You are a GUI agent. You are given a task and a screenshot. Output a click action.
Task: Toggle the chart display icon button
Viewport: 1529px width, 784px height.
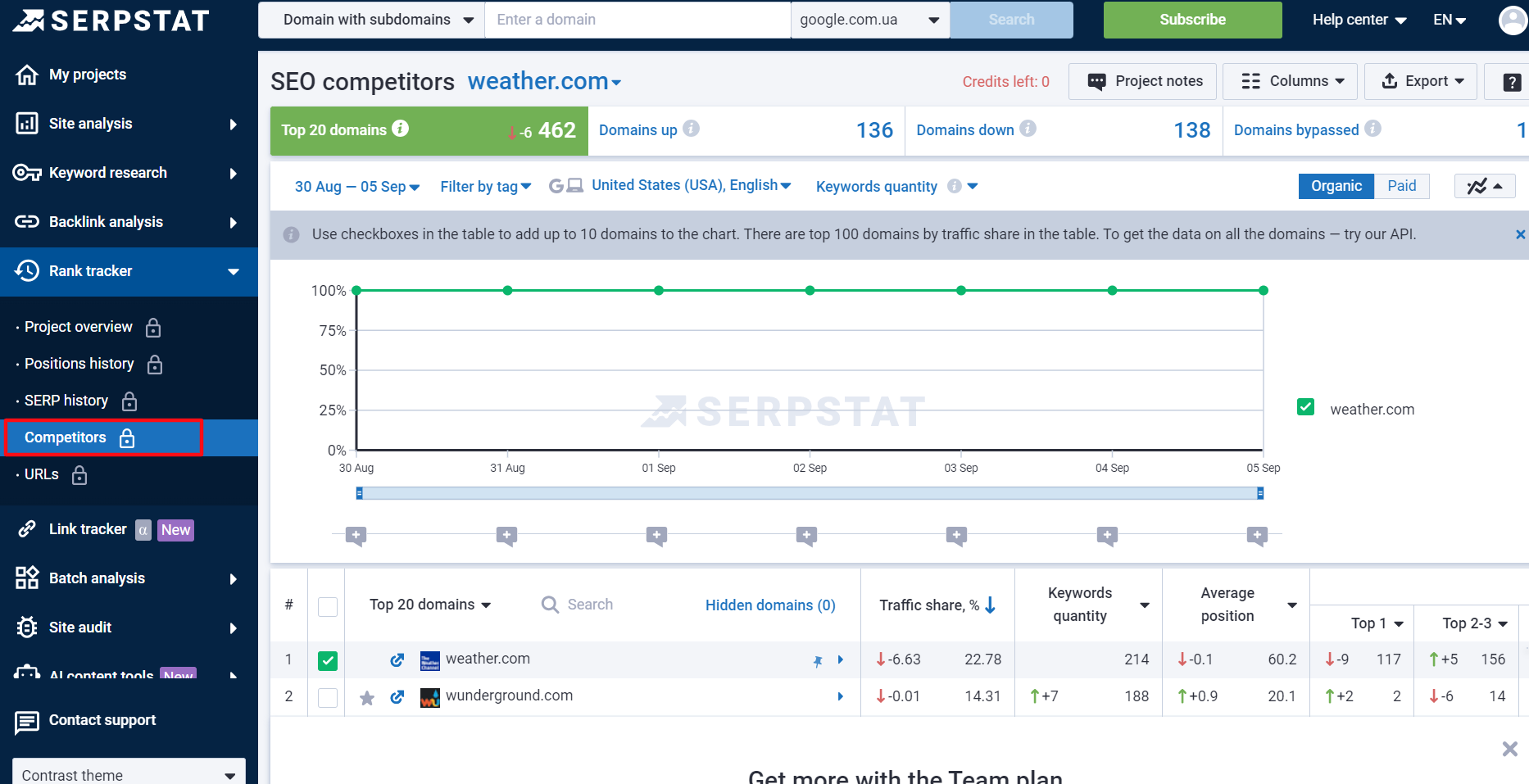point(1485,186)
